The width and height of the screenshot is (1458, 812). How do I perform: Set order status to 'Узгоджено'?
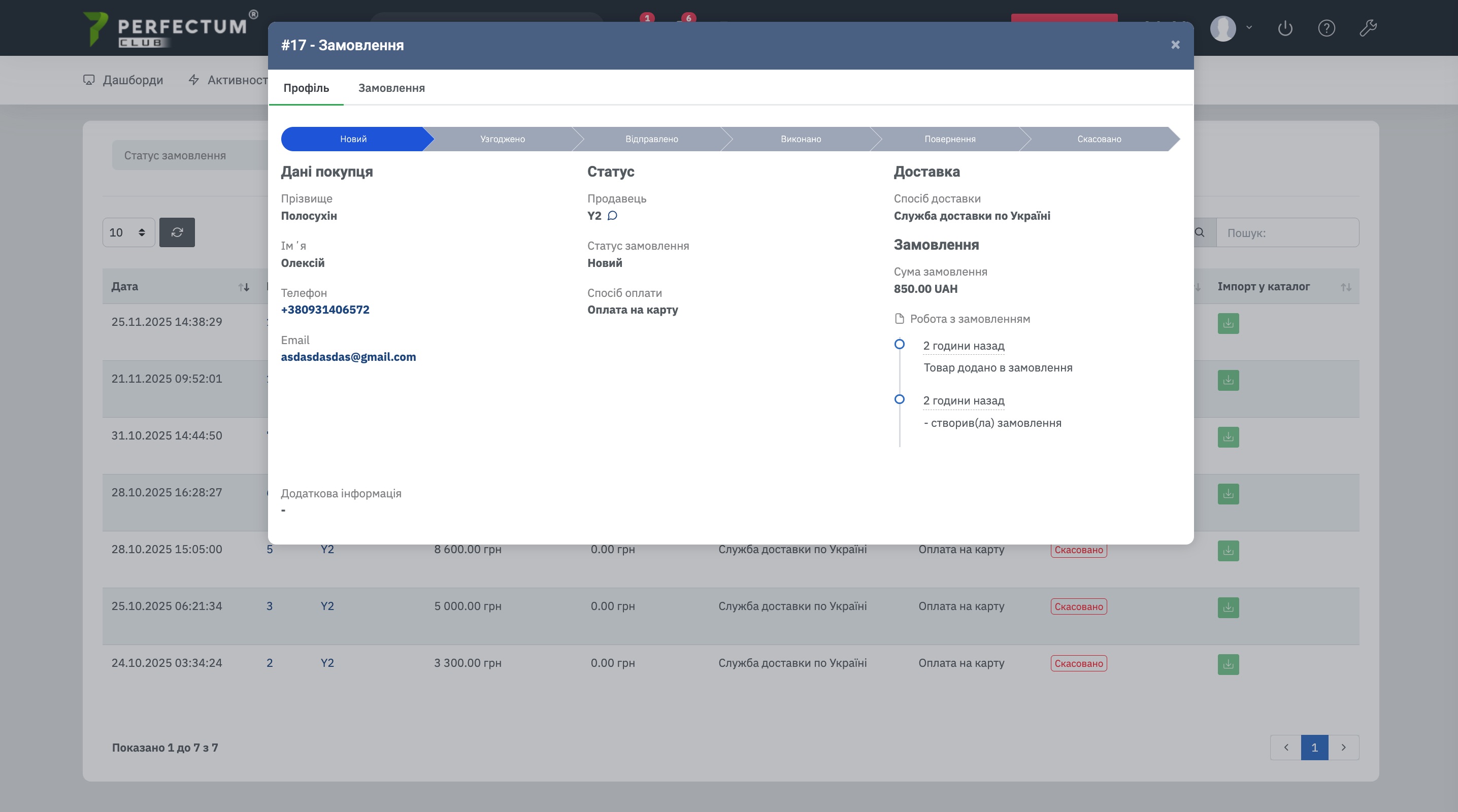502,139
